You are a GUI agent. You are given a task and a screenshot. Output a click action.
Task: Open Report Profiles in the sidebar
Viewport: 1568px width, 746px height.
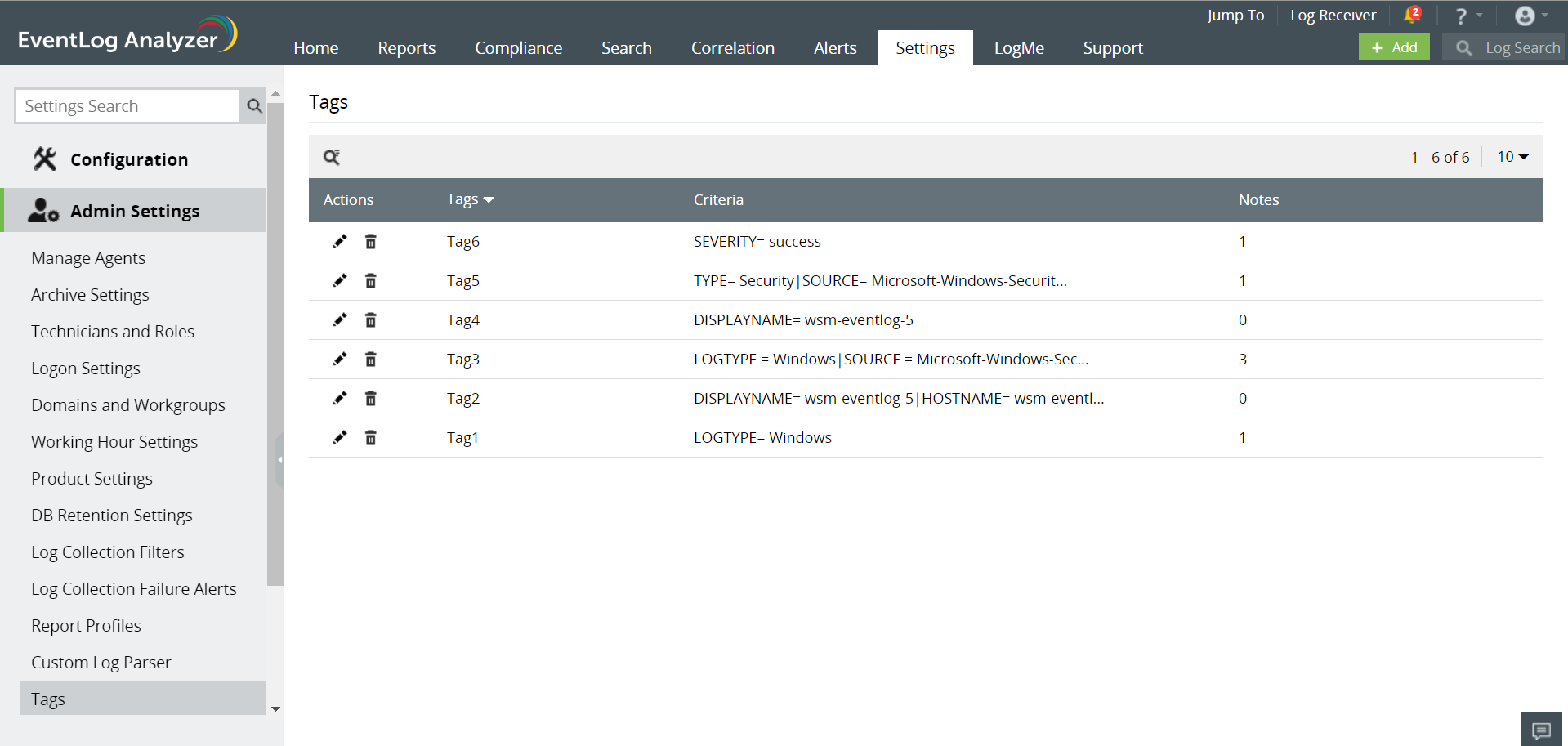[86, 626]
